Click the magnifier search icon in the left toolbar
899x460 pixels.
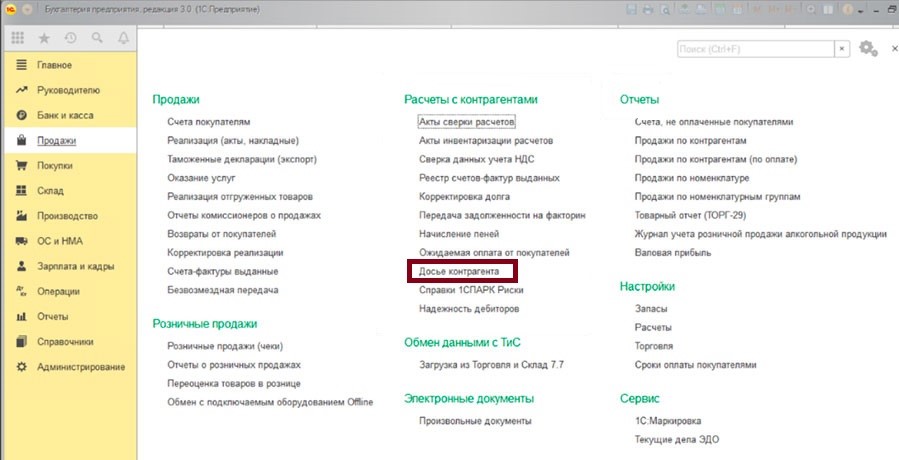pyautogui.click(x=97, y=38)
